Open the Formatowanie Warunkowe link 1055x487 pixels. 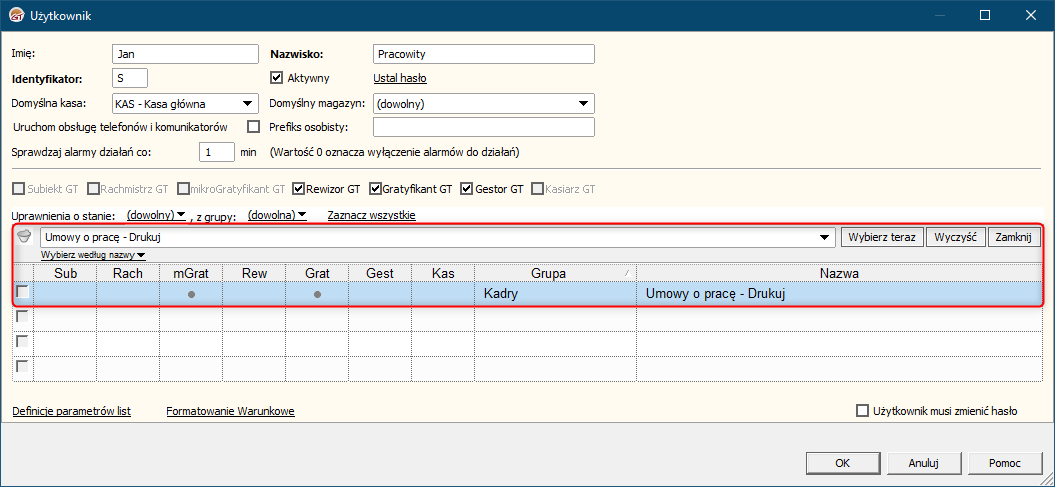[230, 411]
